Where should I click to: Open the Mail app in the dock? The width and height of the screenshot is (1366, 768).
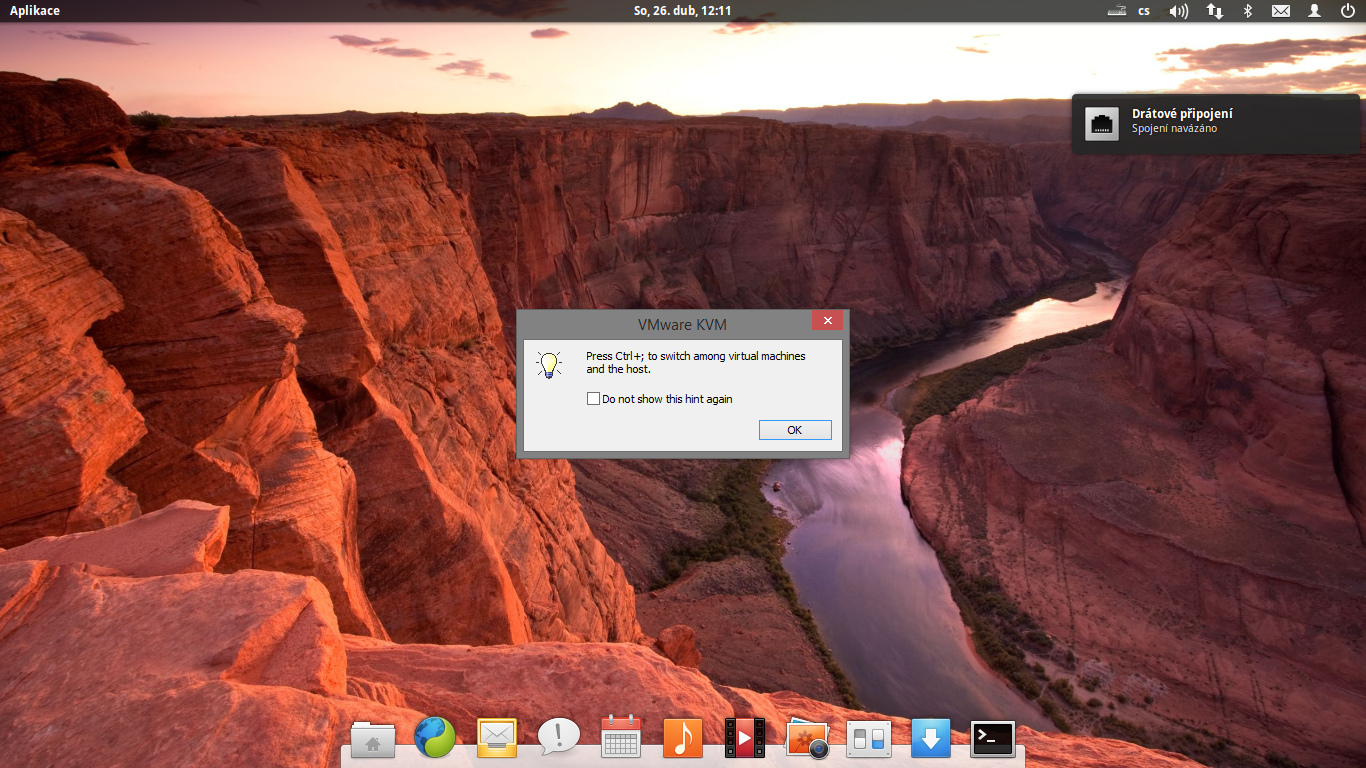pos(496,737)
